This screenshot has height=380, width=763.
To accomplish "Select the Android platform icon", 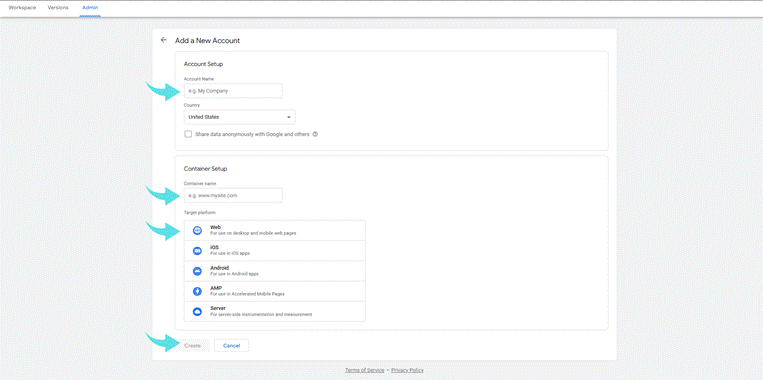I will coord(197,271).
